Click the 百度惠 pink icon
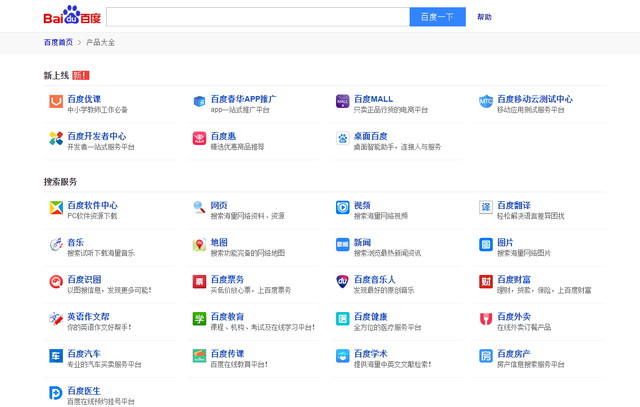Viewport: 640px width, 407px height. pyautogui.click(x=199, y=138)
